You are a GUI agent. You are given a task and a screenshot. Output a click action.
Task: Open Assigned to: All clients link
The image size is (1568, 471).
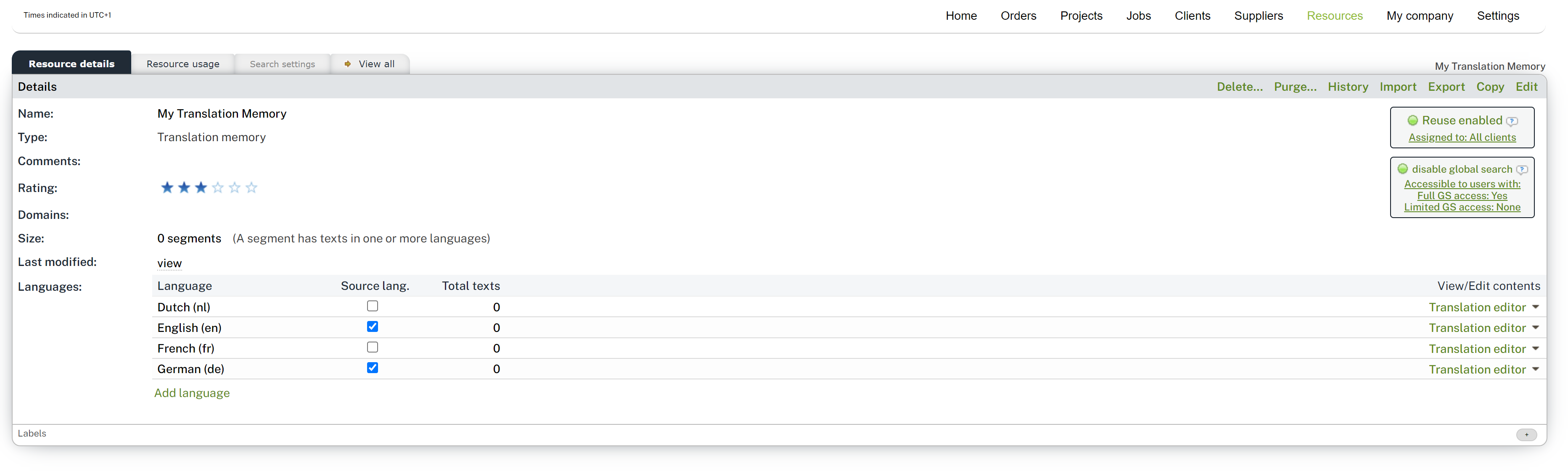click(1462, 137)
